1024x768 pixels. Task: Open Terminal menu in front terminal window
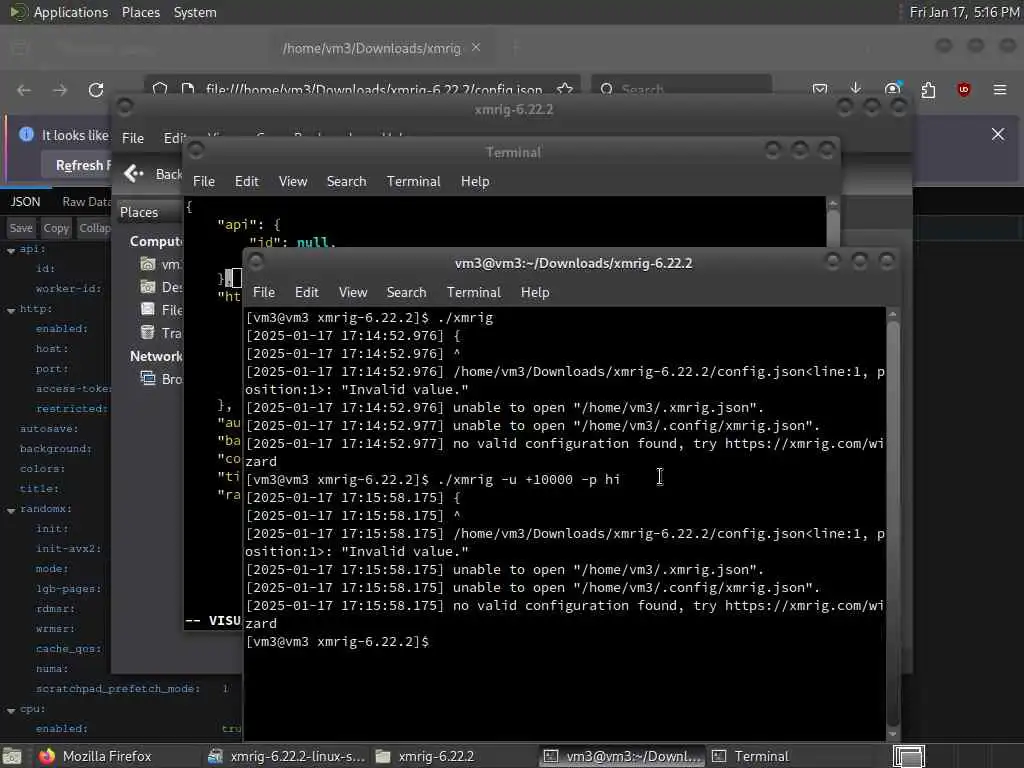[x=473, y=292]
